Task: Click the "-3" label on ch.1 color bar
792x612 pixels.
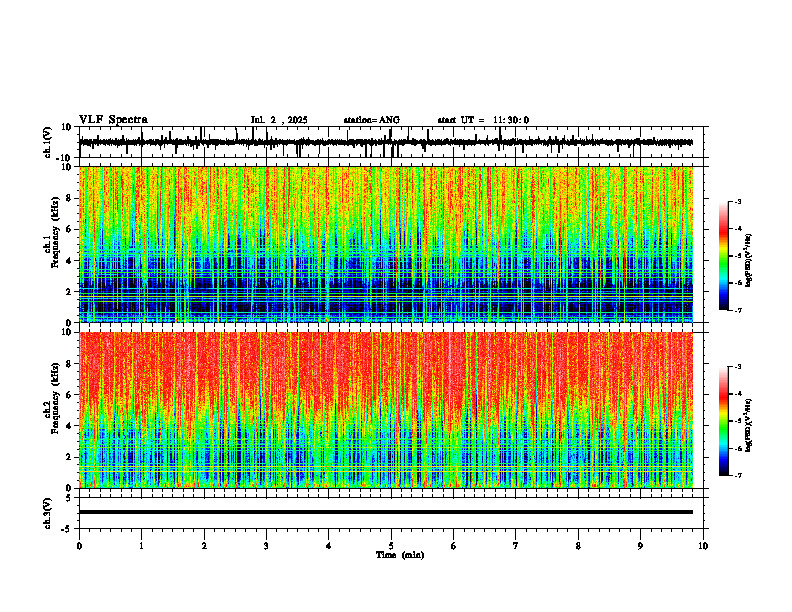Action: (x=737, y=201)
